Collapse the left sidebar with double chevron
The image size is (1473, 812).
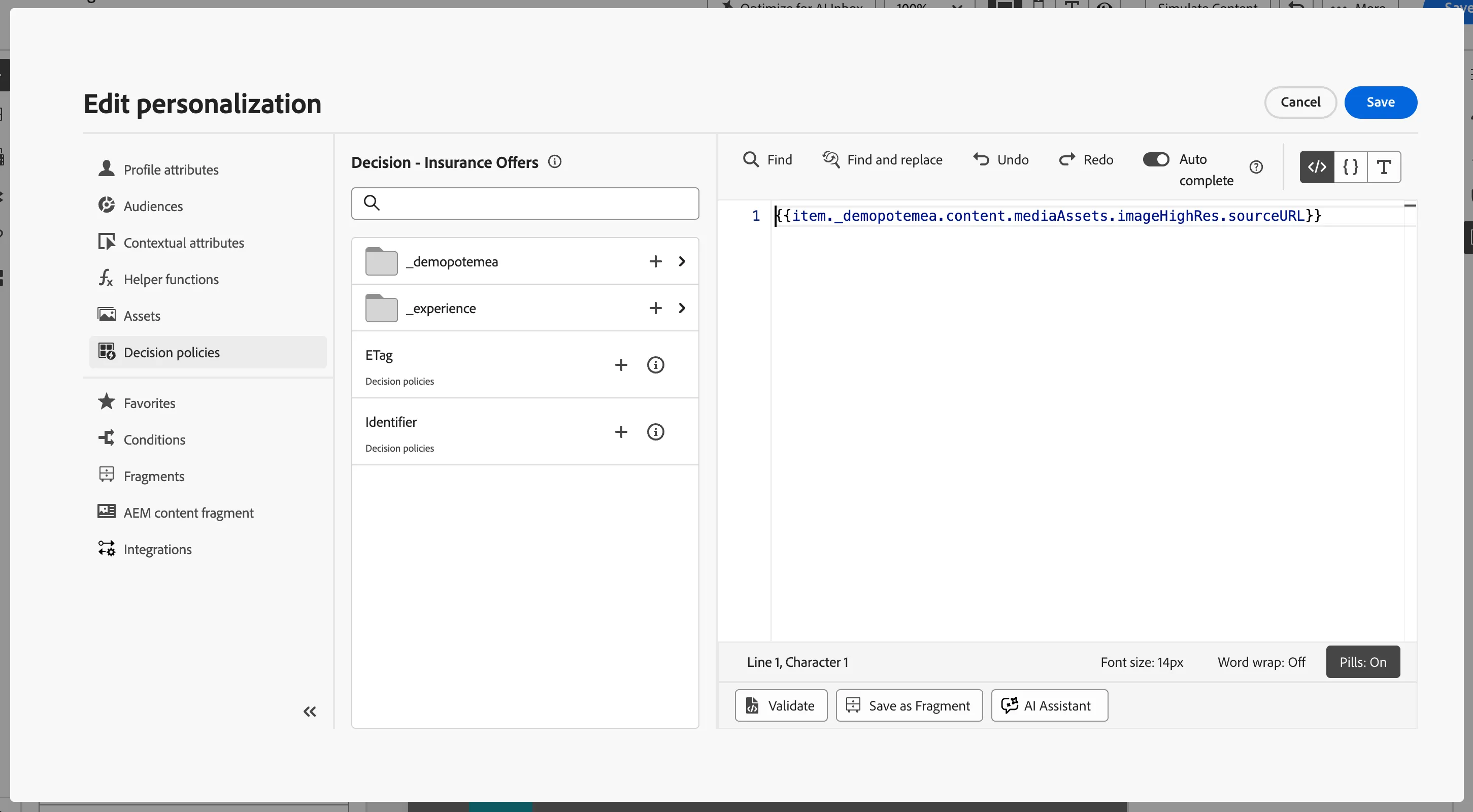[x=309, y=712]
